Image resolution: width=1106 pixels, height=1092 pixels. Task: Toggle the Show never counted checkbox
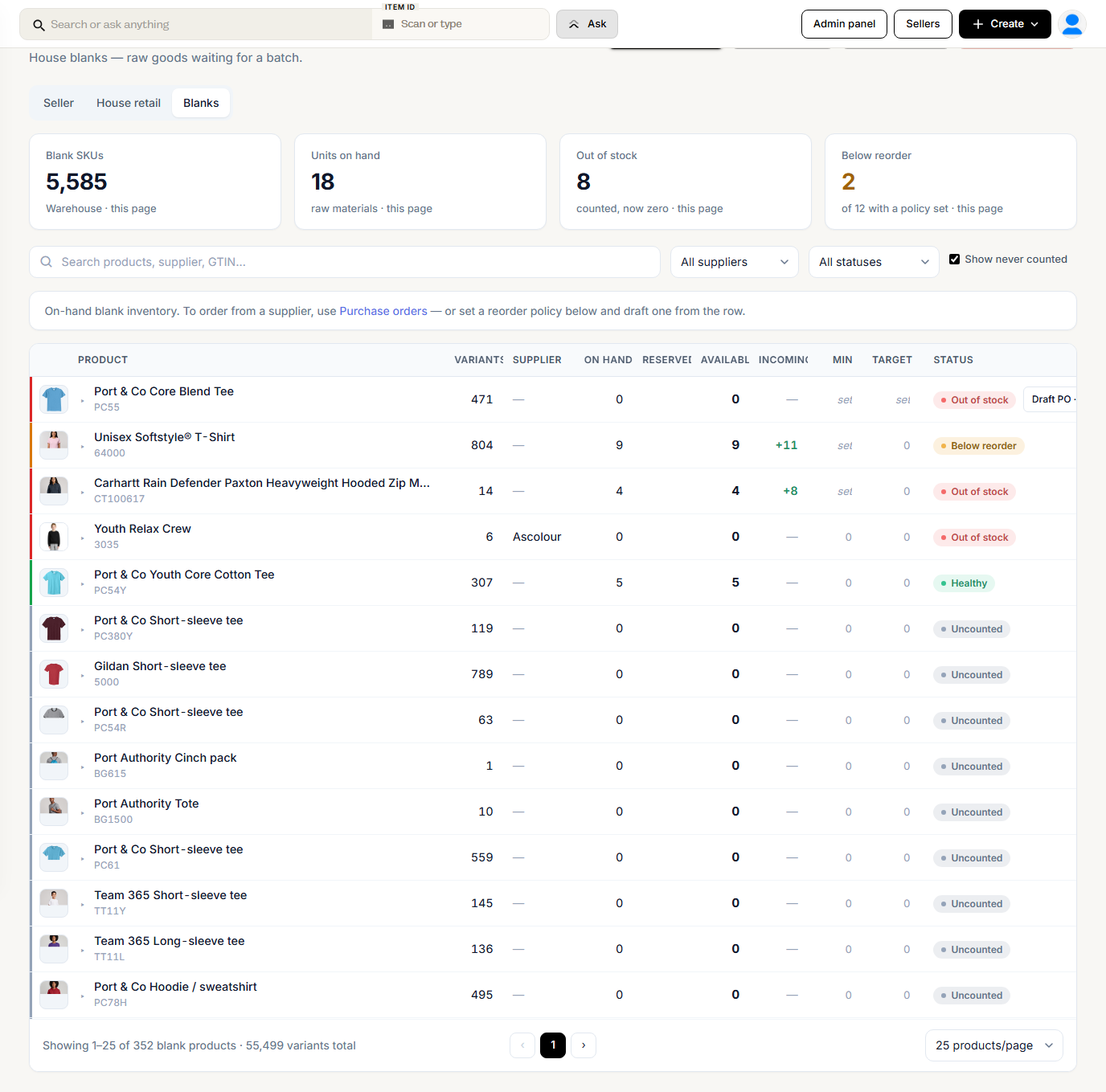[x=955, y=260]
